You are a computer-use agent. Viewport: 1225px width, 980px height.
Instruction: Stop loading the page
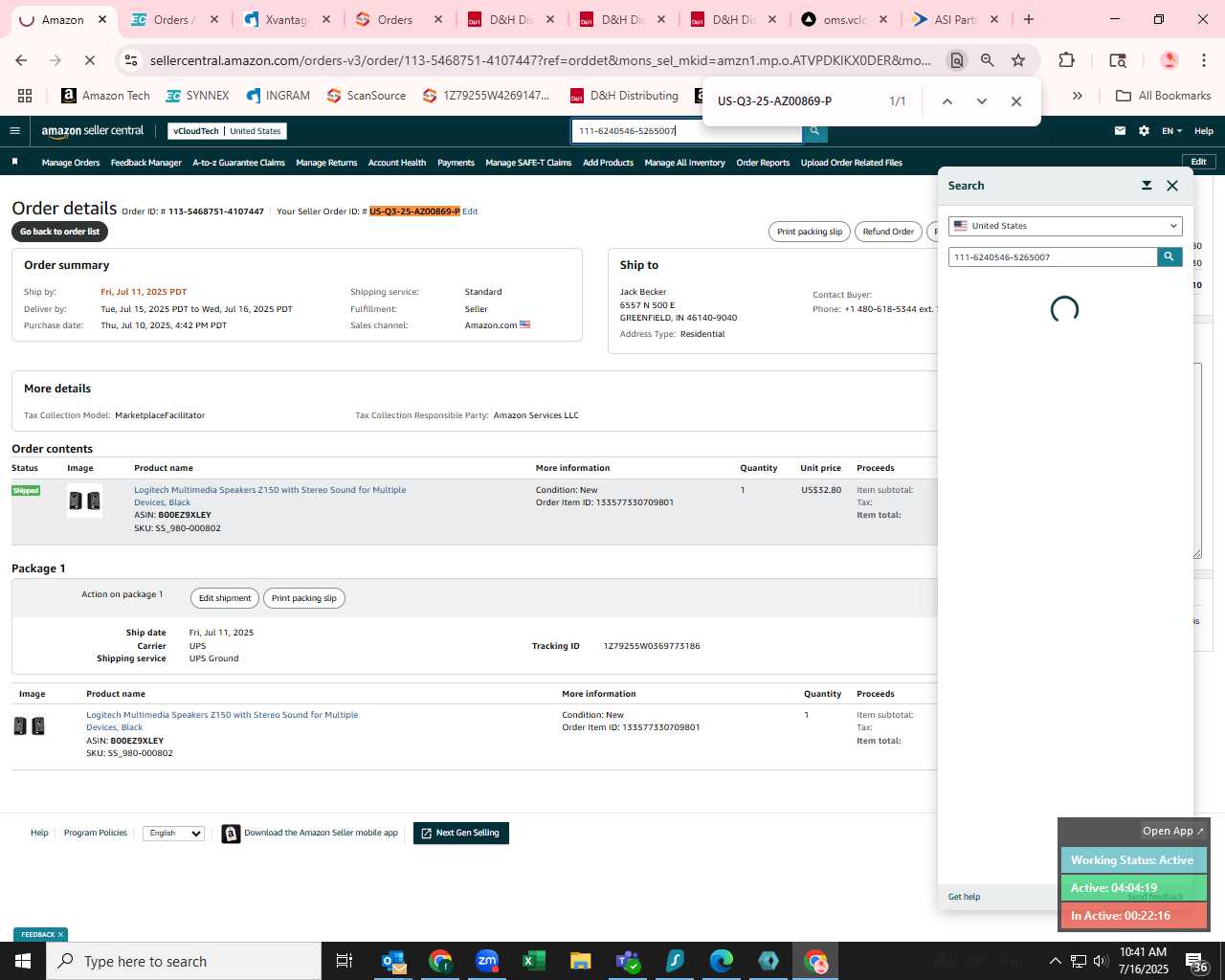pos(89,60)
